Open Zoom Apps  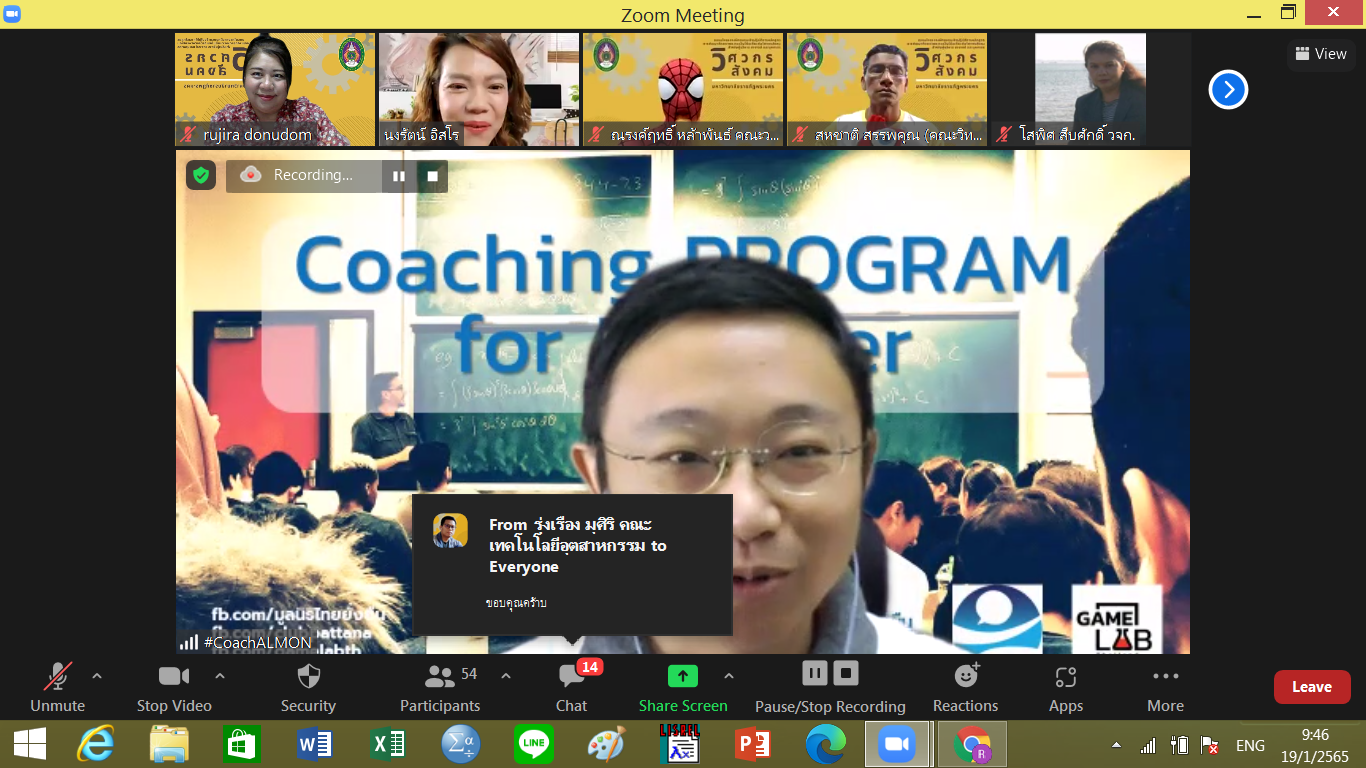tap(1066, 688)
